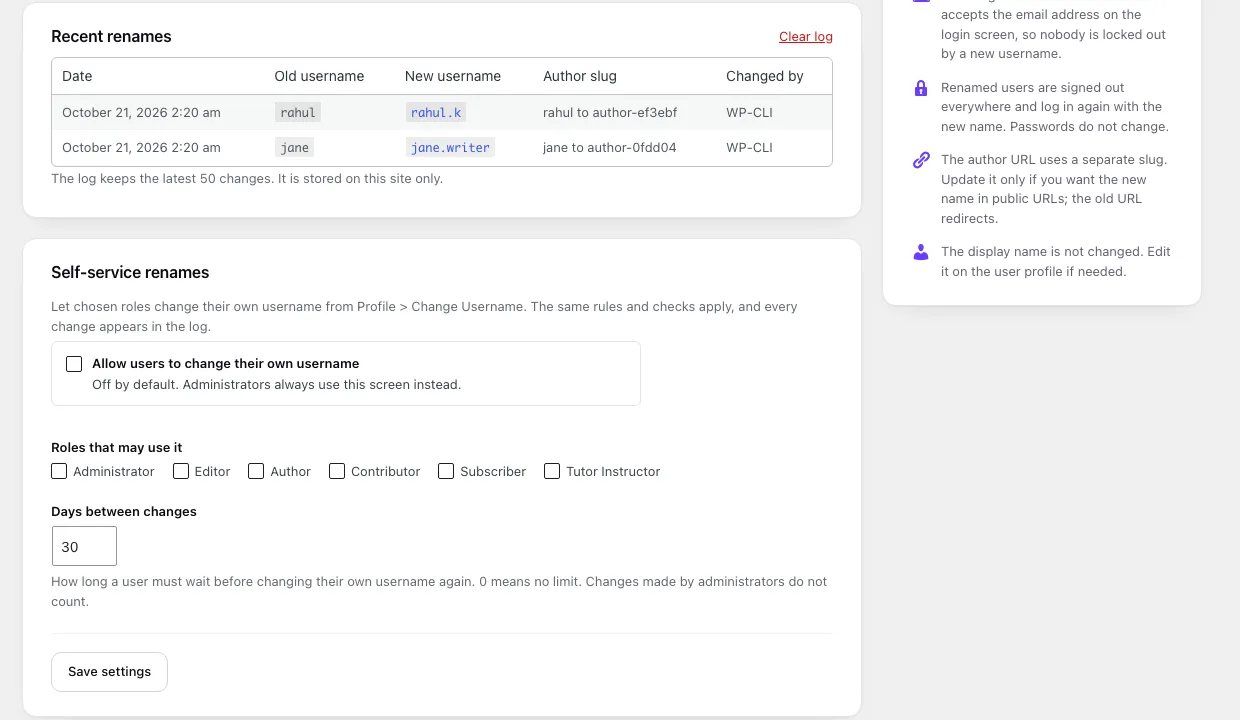Click 'The log keeps the latest 50 changes' note
1240x720 pixels.
(x=247, y=179)
